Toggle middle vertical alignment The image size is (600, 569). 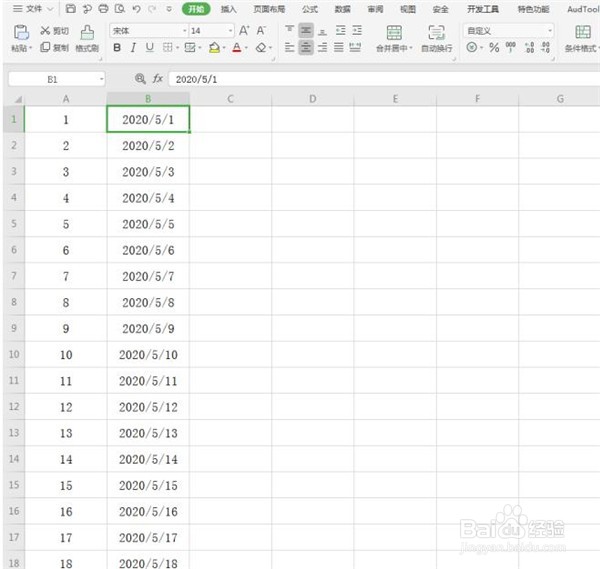(306, 30)
